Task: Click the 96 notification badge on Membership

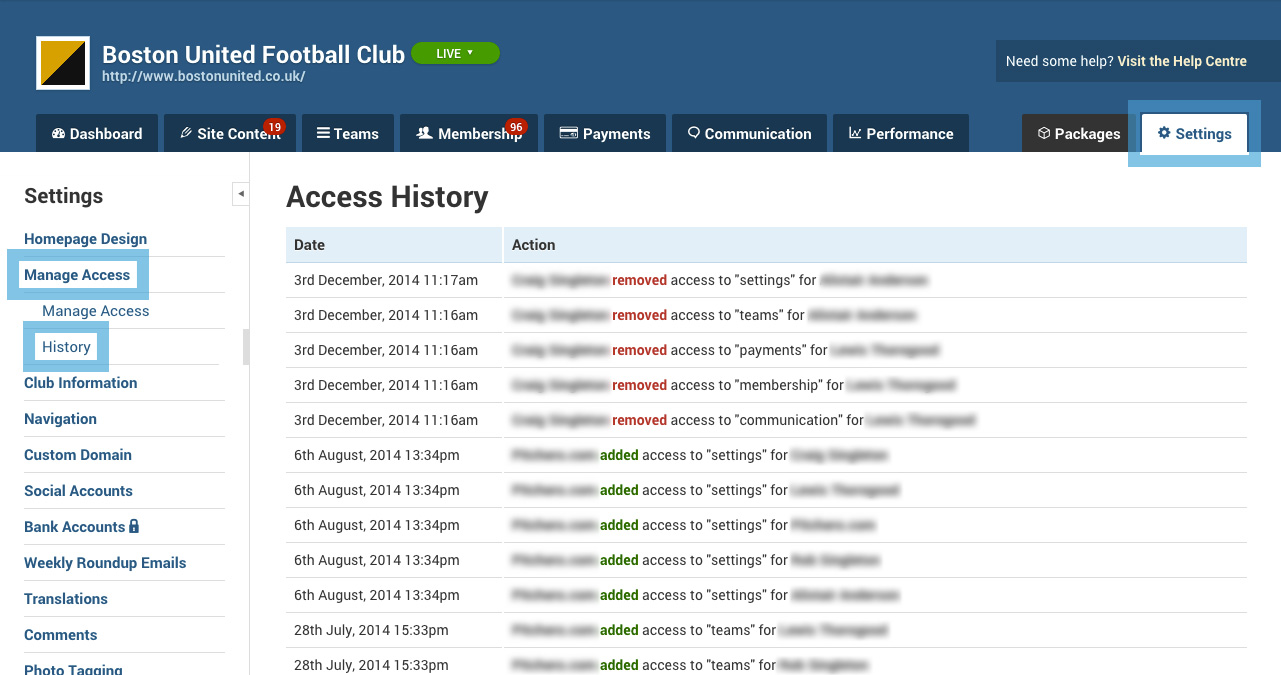Action: click(x=516, y=127)
